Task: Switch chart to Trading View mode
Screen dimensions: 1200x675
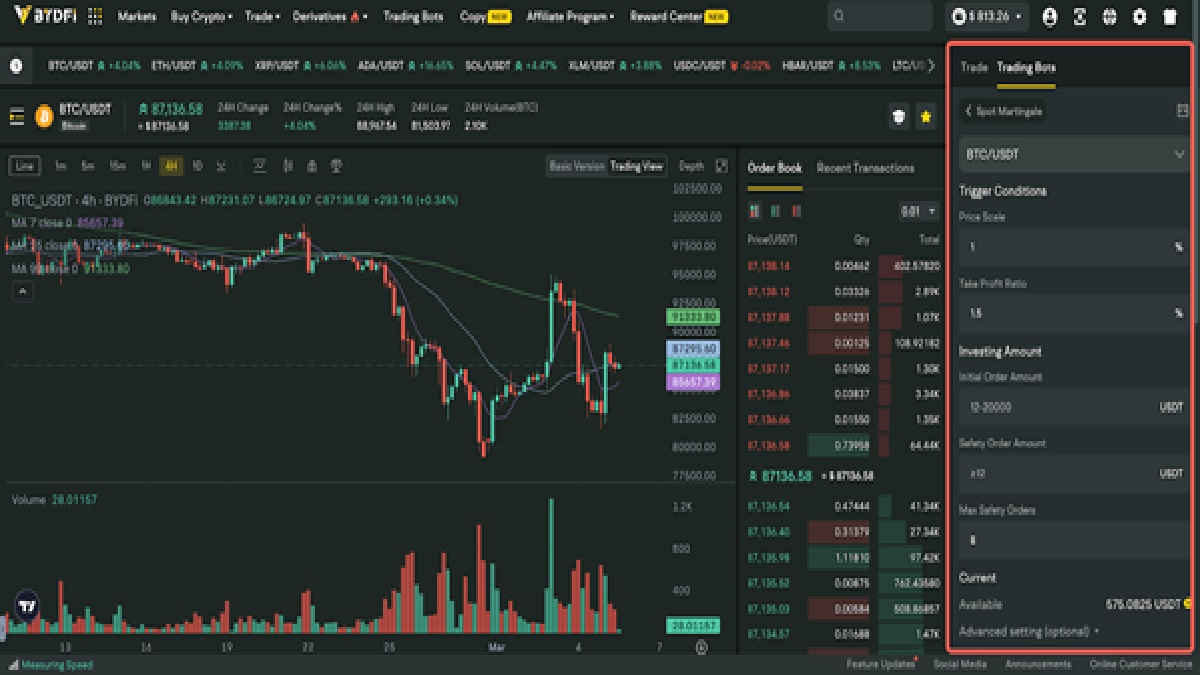Action: click(x=637, y=167)
